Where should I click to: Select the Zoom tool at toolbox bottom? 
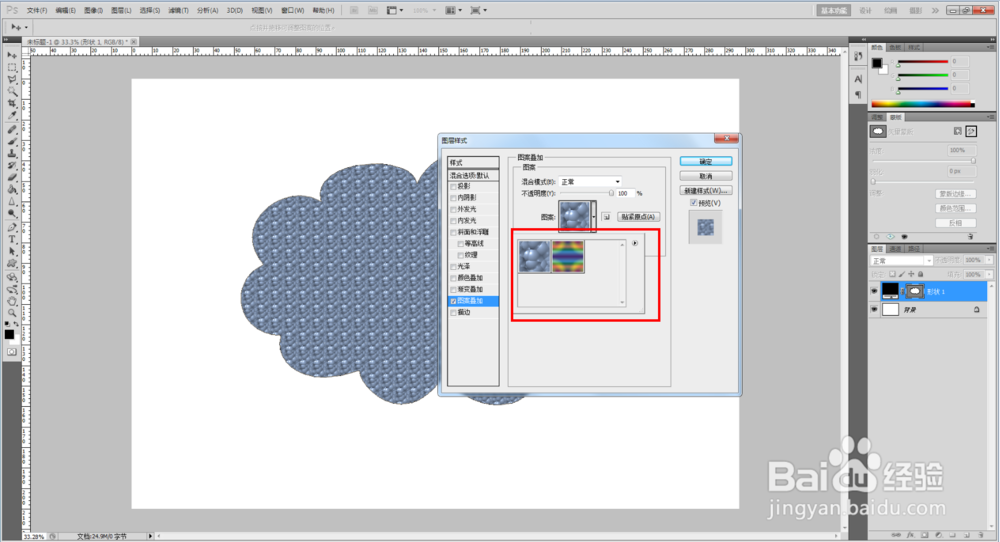click(x=12, y=313)
